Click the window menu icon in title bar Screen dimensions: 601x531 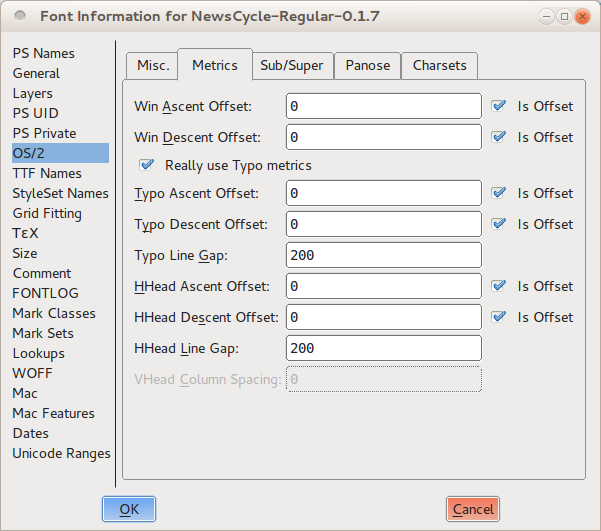point(20,16)
